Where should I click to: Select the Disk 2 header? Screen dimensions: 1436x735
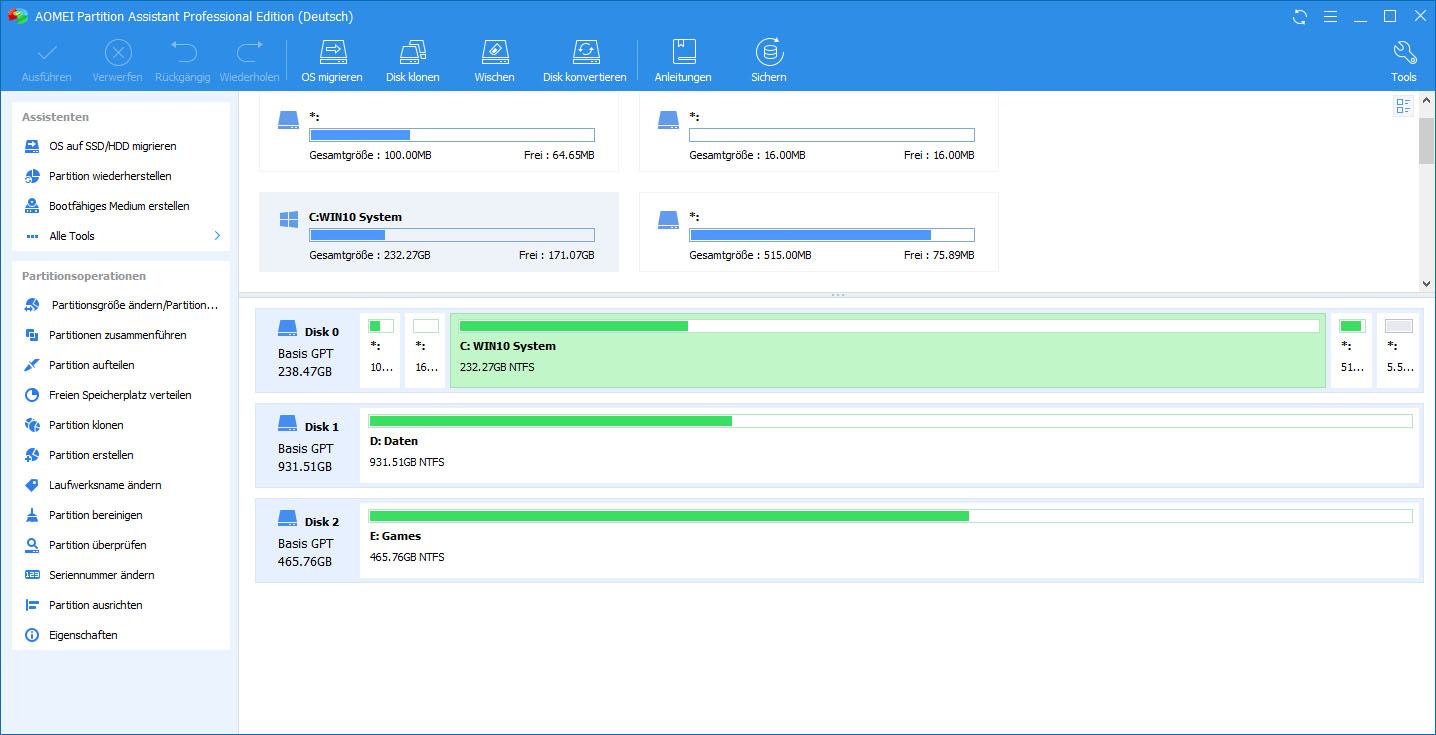pos(307,540)
